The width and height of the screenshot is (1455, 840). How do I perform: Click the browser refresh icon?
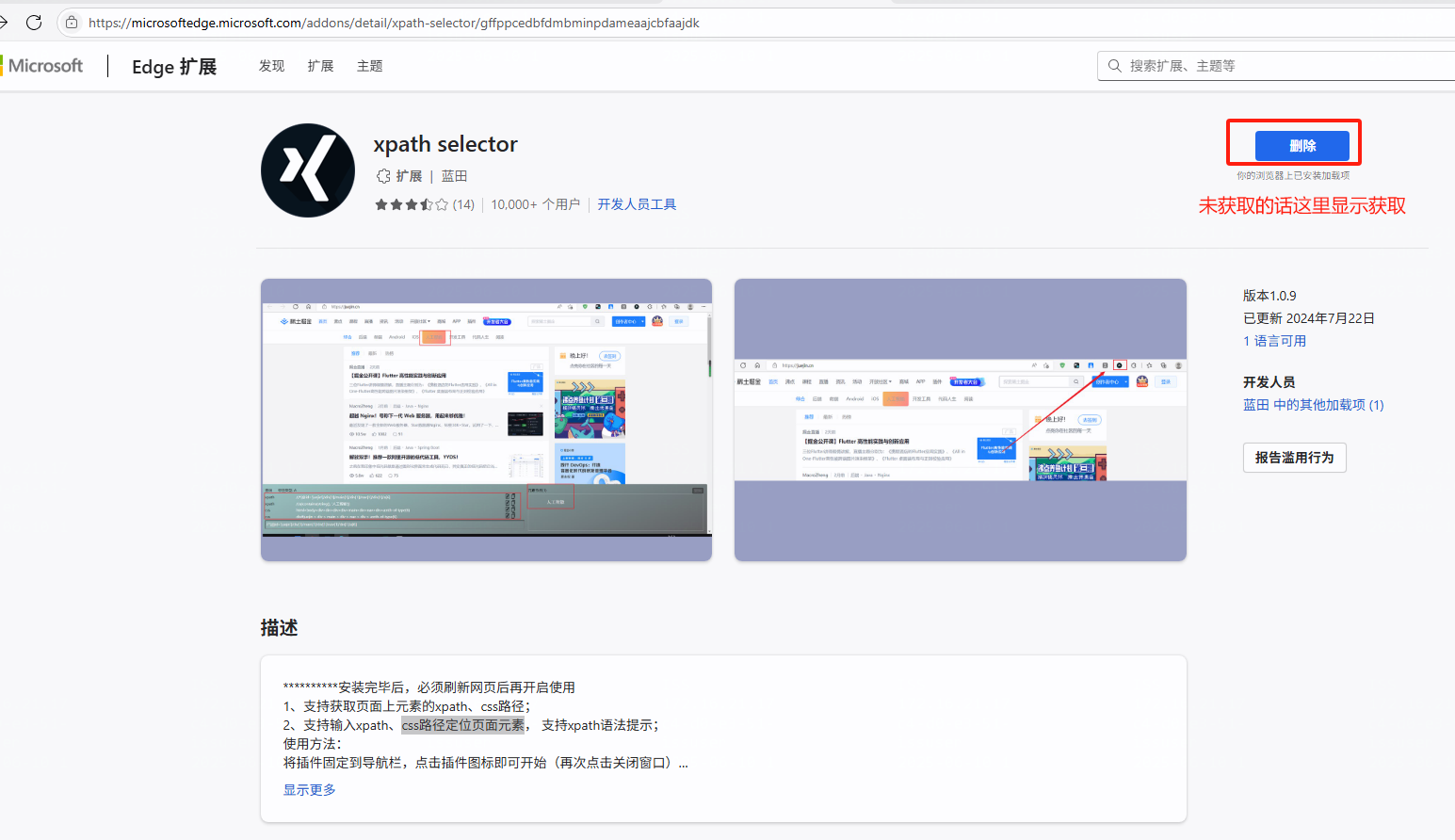coord(34,22)
